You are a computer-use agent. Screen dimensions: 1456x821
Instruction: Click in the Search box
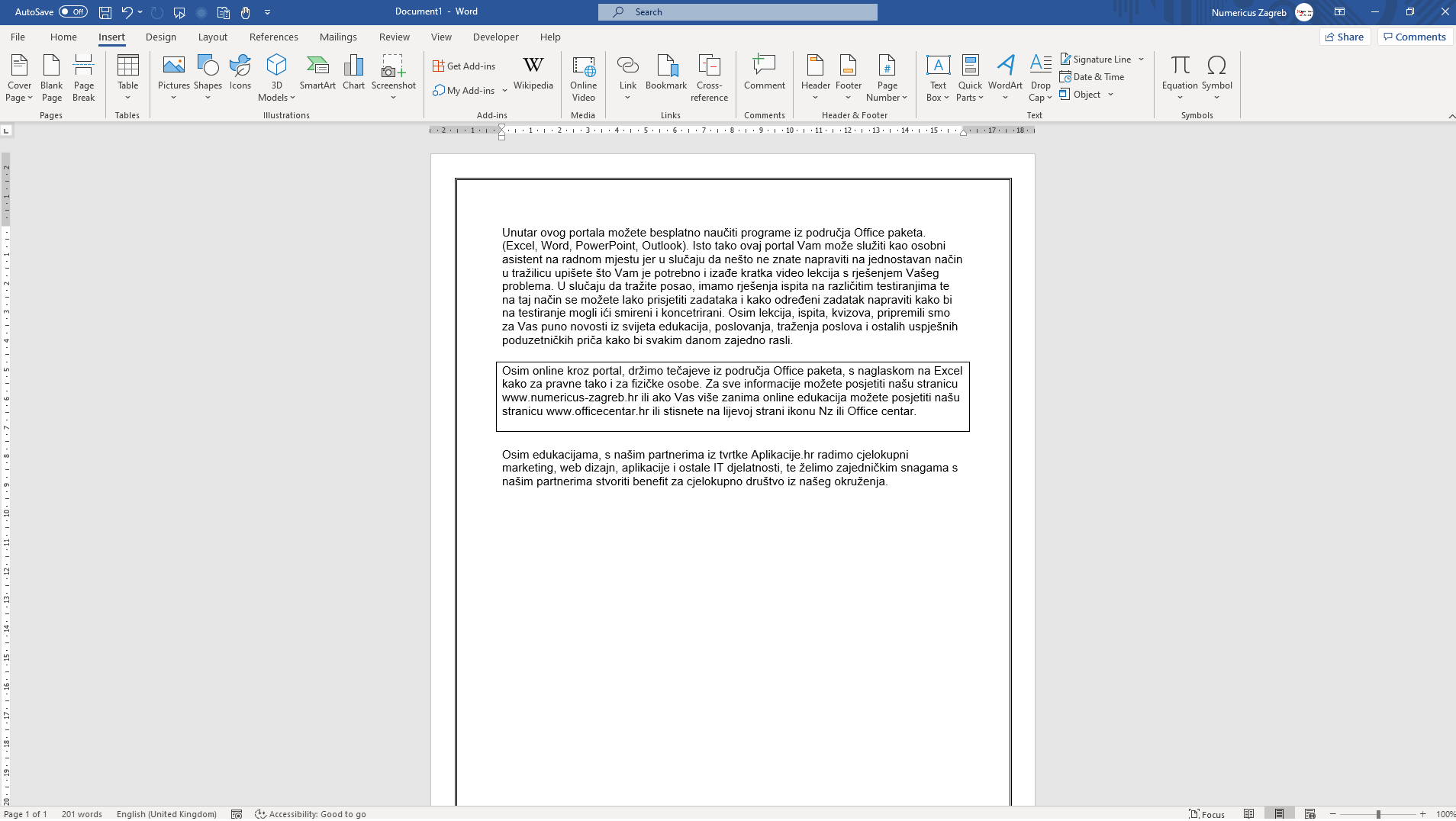point(738,11)
